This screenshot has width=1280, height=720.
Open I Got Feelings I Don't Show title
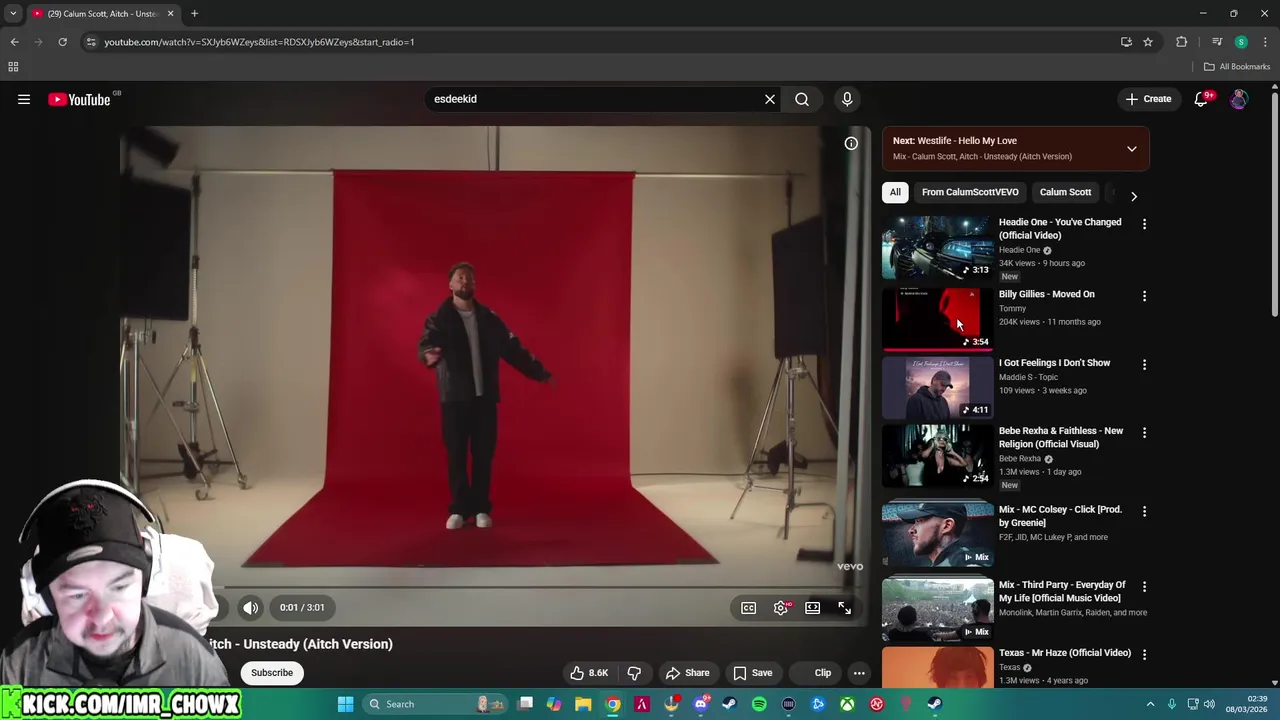pyautogui.click(x=1054, y=363)
